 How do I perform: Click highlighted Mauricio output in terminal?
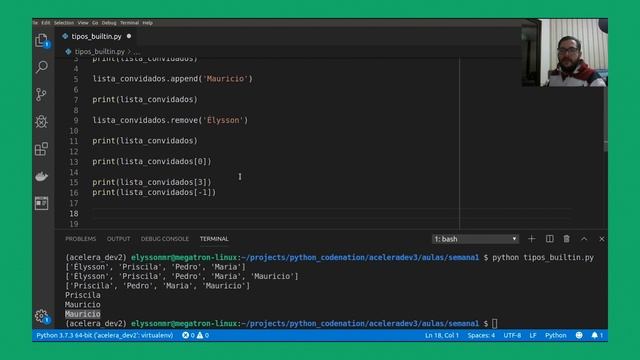82,314
